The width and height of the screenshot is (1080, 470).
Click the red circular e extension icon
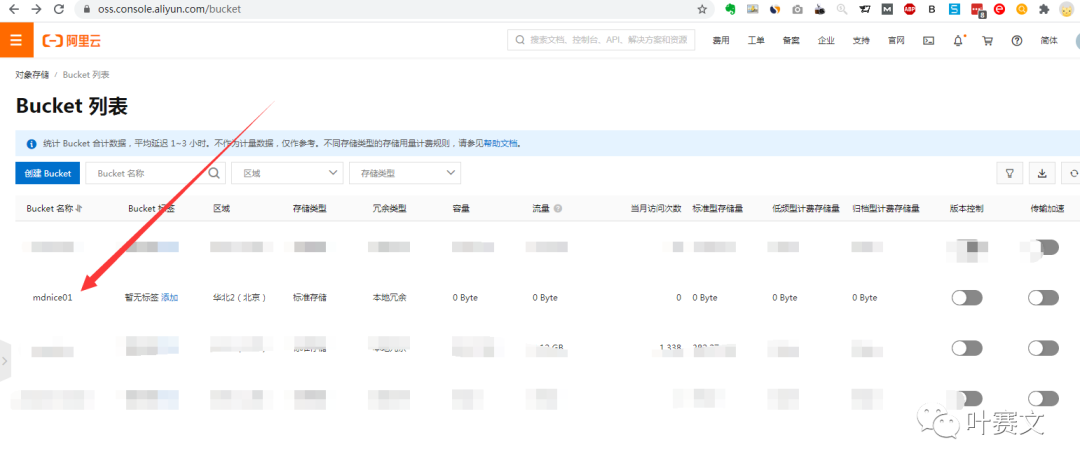pyautogui.click(x=999, y=10)
